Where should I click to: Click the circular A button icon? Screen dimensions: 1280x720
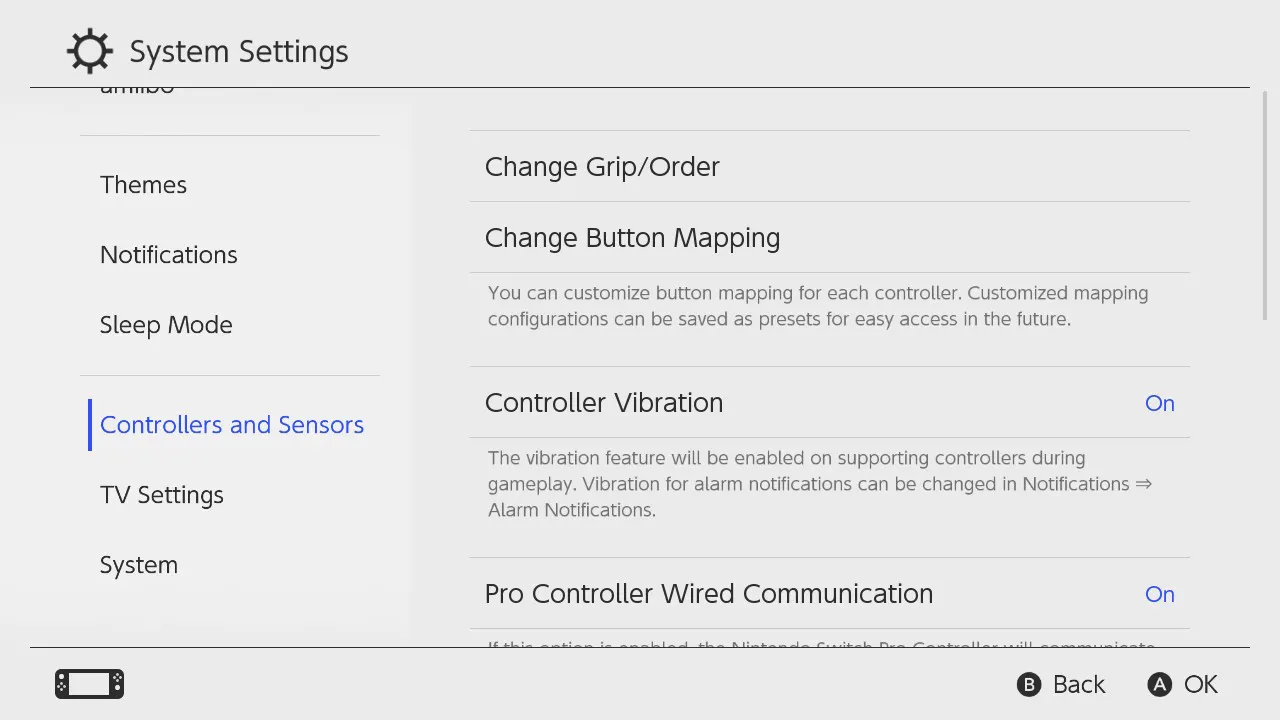tap(1159, 684)
